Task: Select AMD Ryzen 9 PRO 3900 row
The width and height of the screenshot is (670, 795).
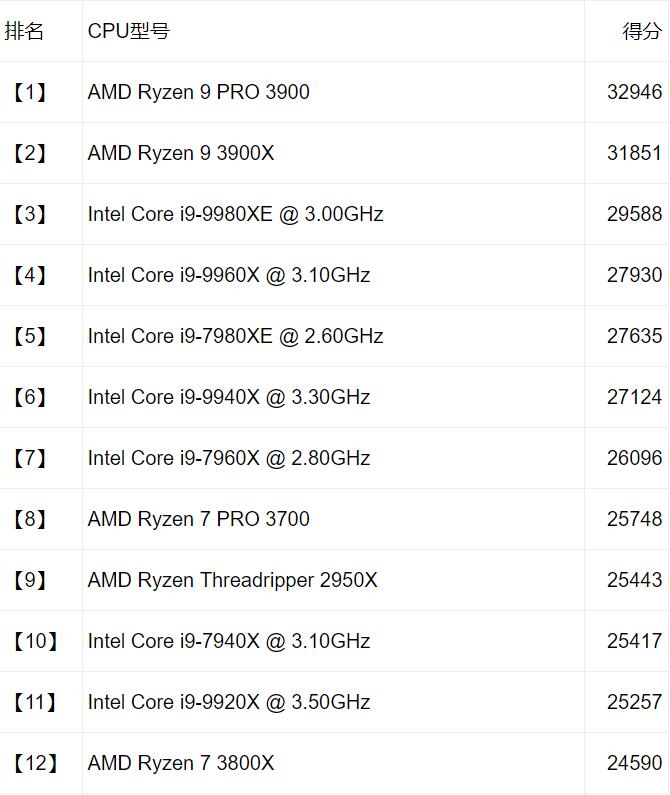Action: coord(198,92)
